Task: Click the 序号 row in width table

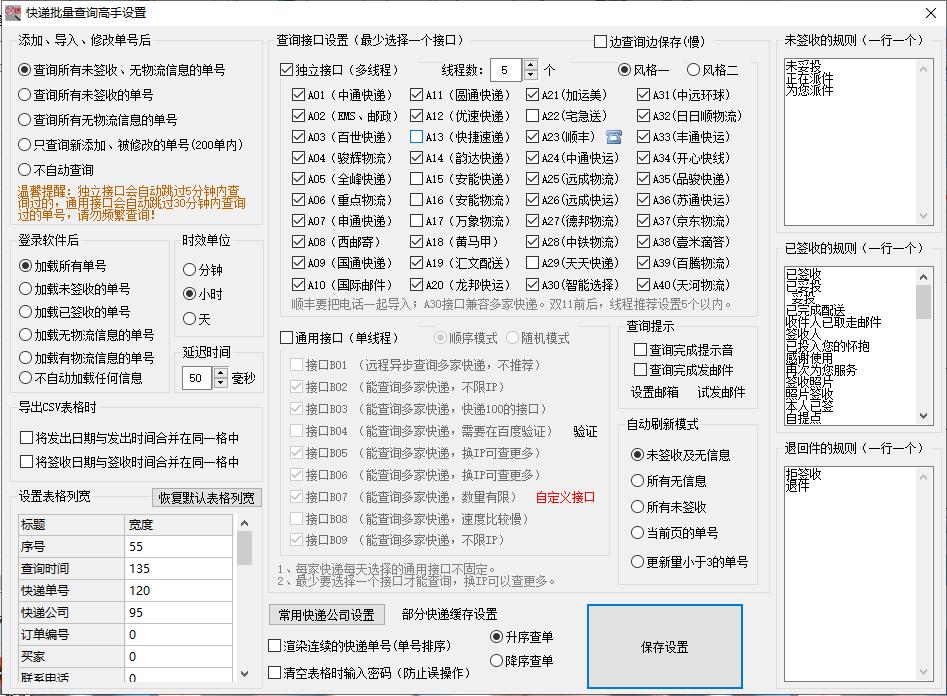Action: click(x=126, y=546)
